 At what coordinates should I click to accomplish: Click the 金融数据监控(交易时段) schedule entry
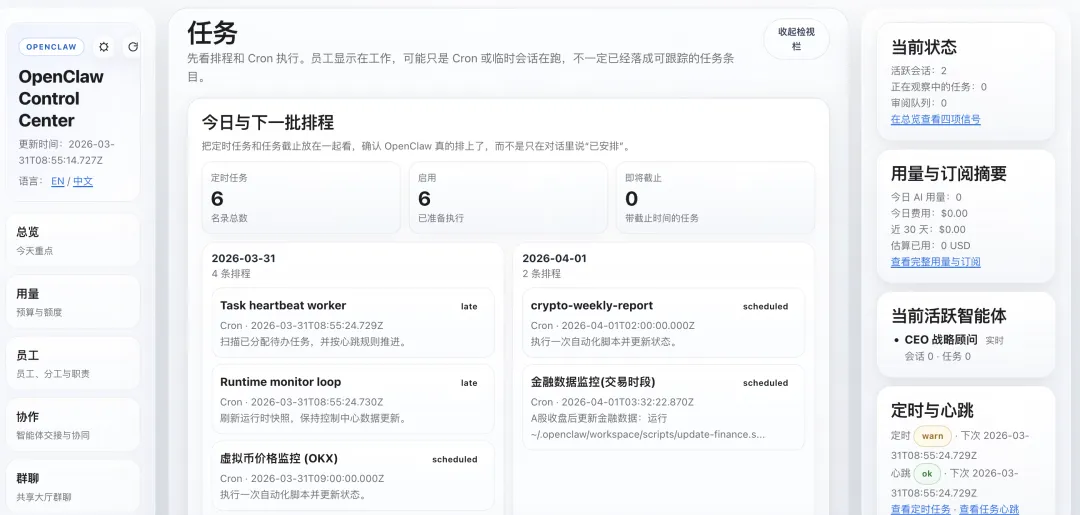[663, 407]
